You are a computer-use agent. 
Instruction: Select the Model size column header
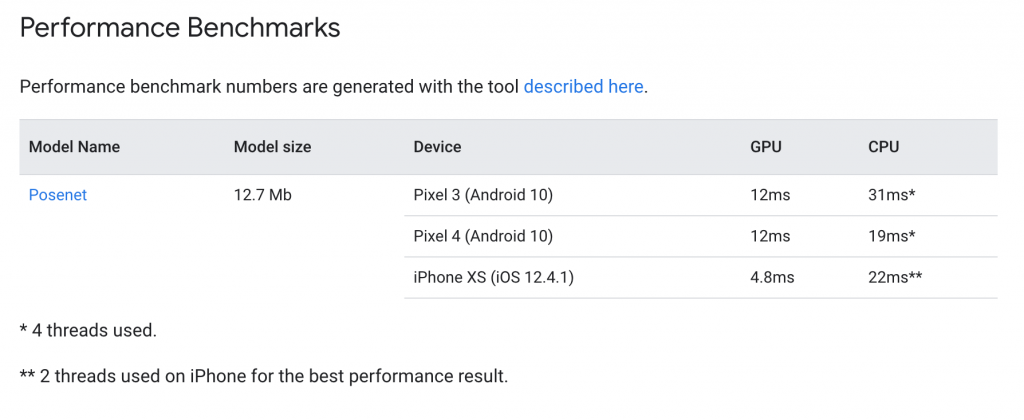coord(272,147)
